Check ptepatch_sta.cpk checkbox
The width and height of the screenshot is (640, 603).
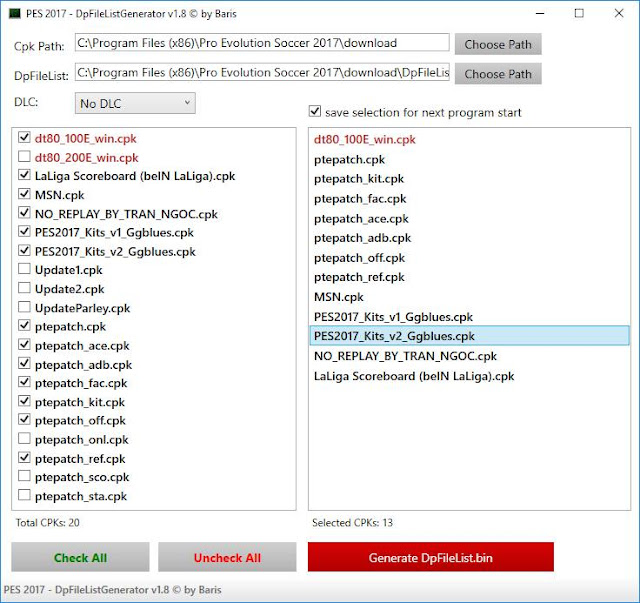pyautogui.click(x=24, y=495)
